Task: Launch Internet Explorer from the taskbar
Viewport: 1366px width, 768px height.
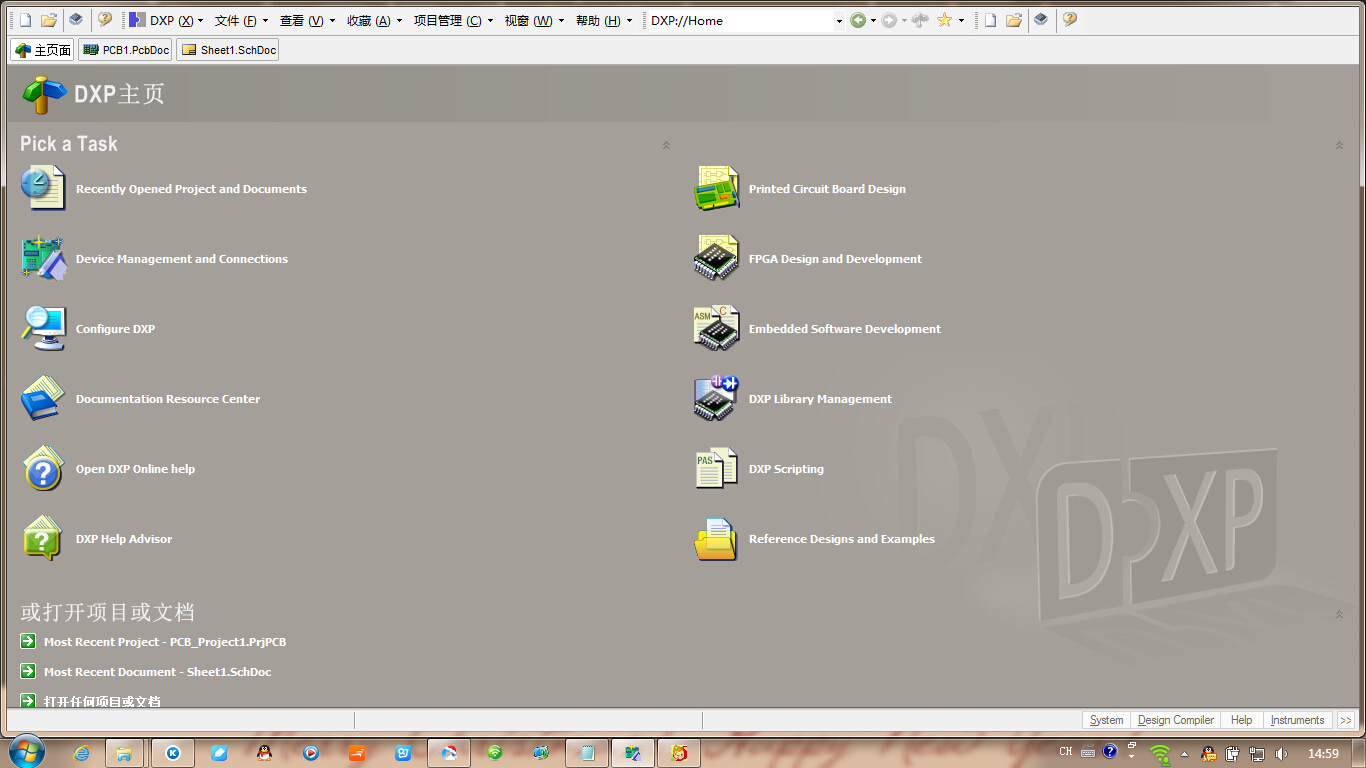Action: click(x=82, y=753)
